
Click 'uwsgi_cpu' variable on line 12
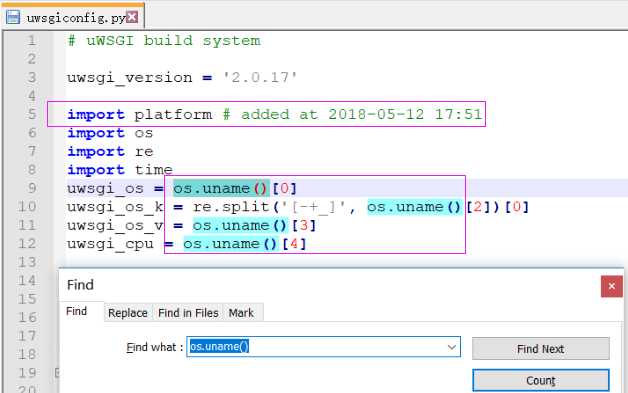110,244
